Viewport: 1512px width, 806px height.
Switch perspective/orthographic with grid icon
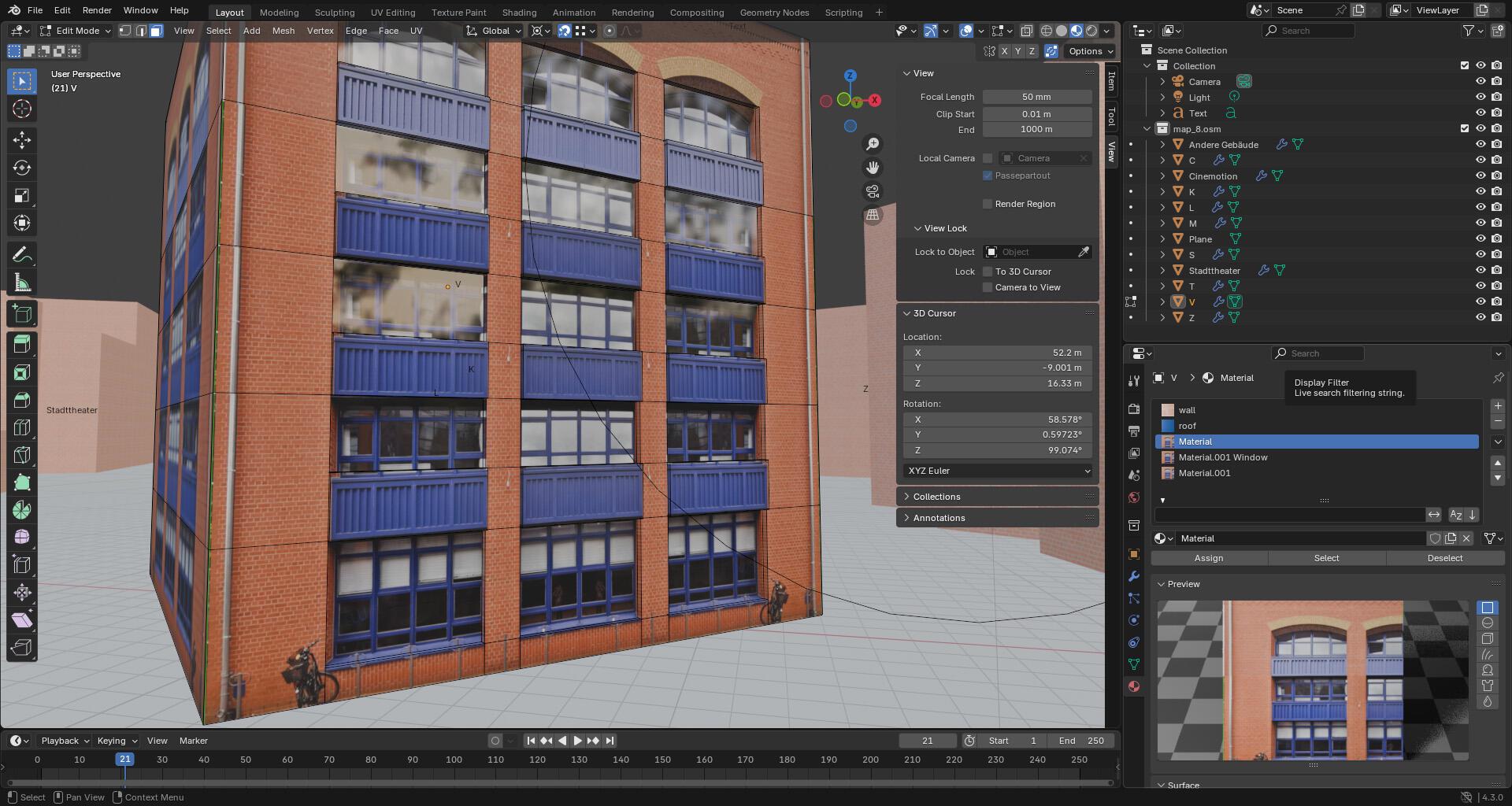pos(873,215)
